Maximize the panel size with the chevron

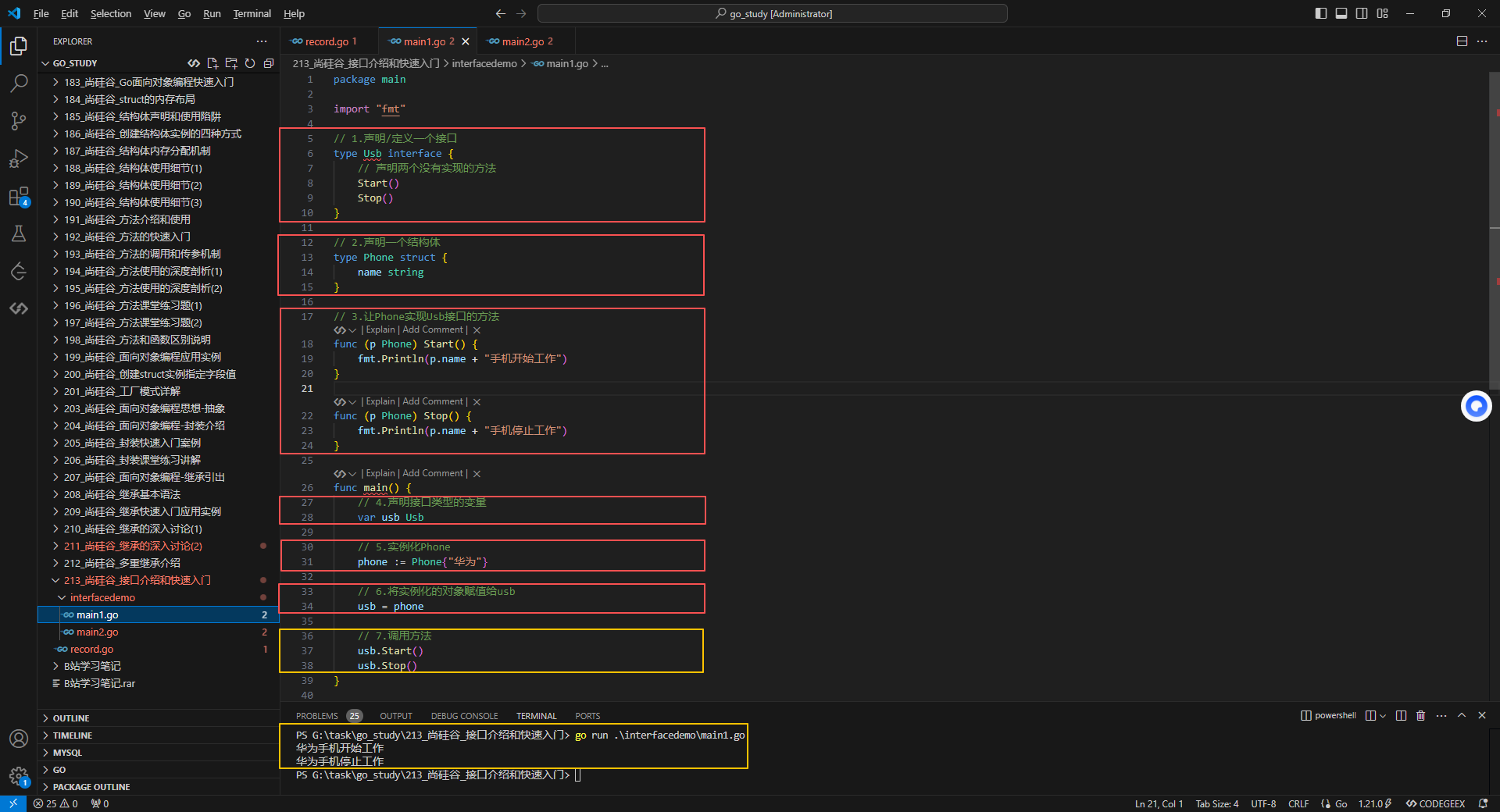1462,715
